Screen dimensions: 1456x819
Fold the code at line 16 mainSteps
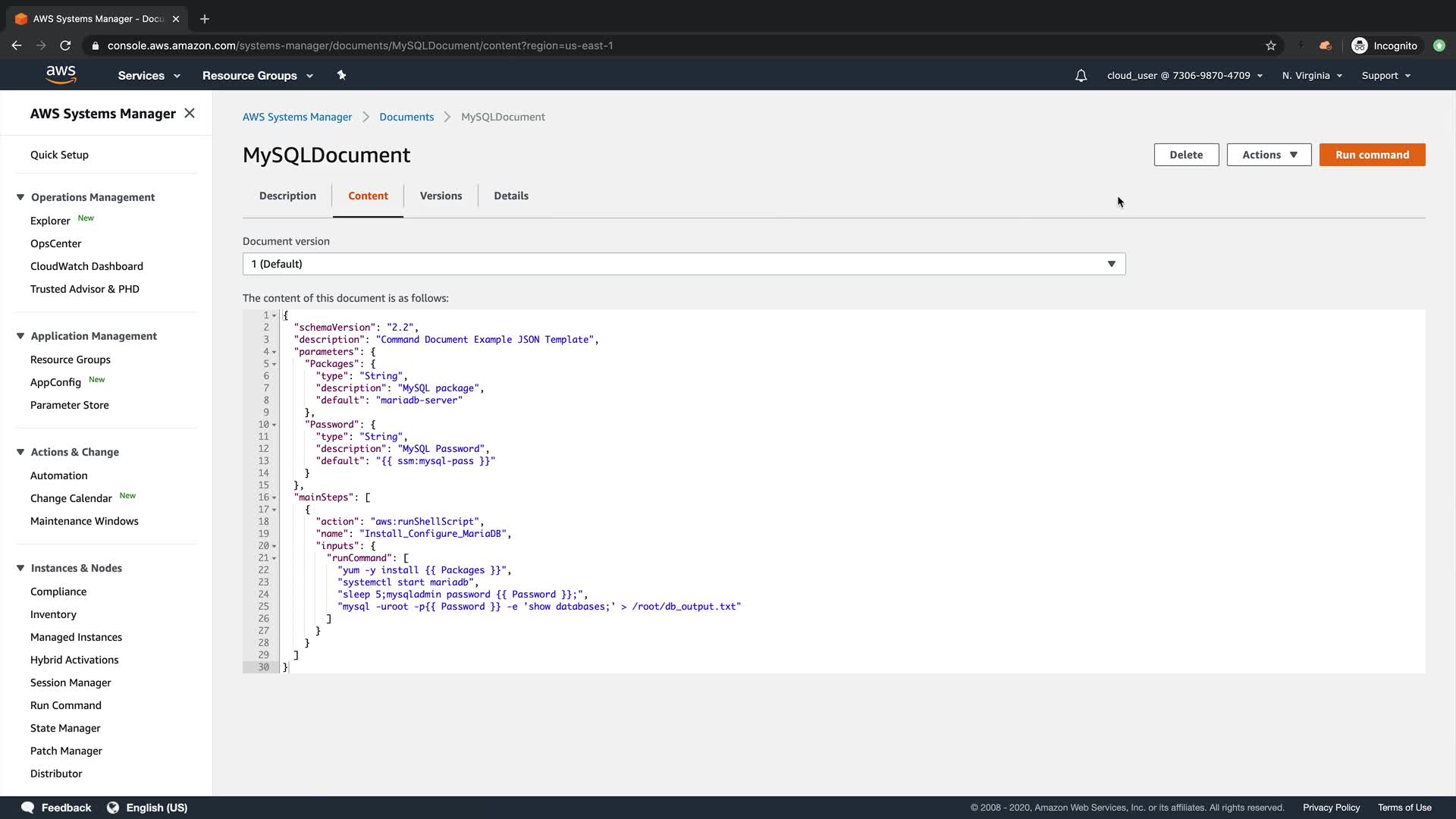click(274, 498)
